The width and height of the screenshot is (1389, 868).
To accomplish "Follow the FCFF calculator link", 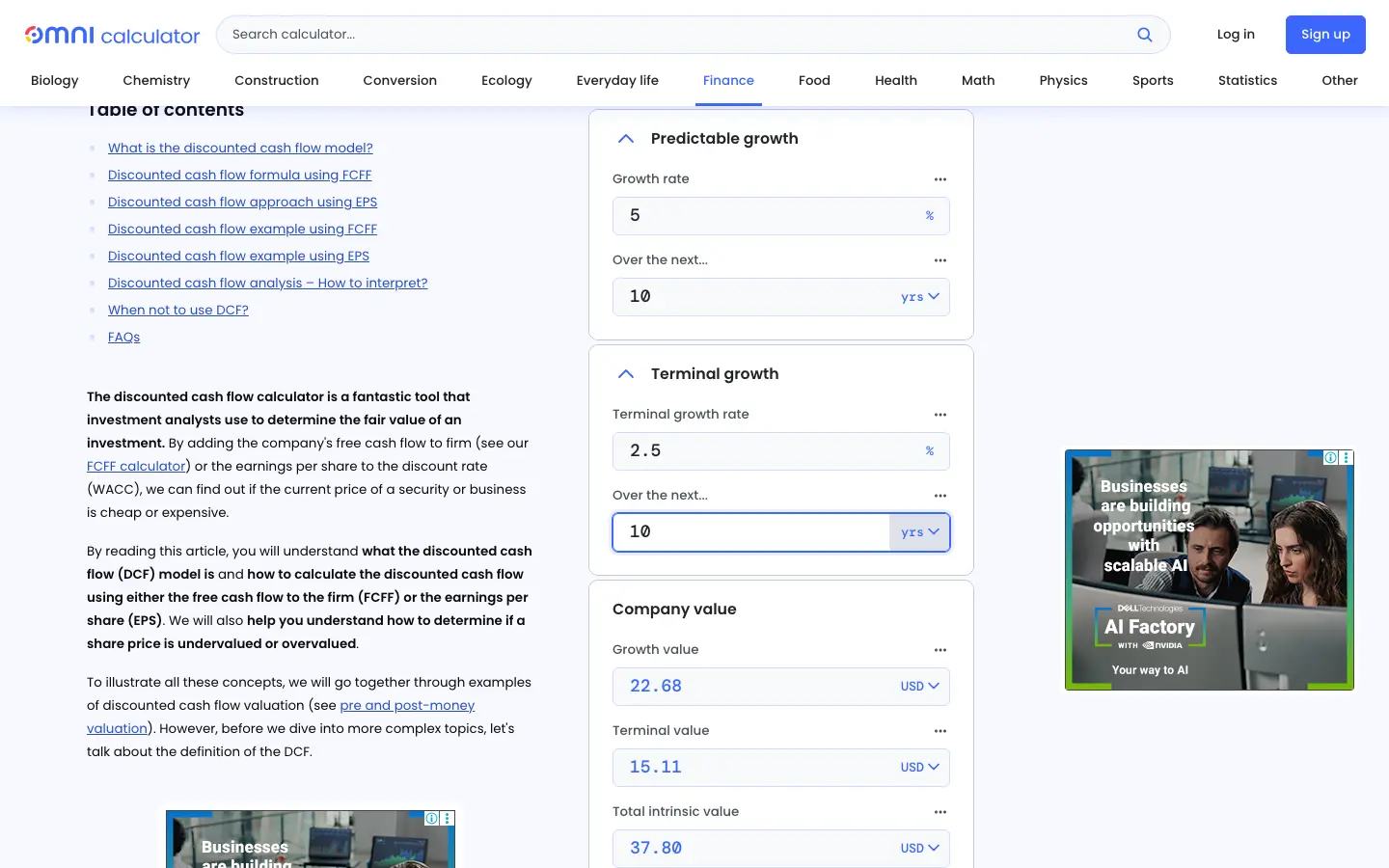I will 136,466.
